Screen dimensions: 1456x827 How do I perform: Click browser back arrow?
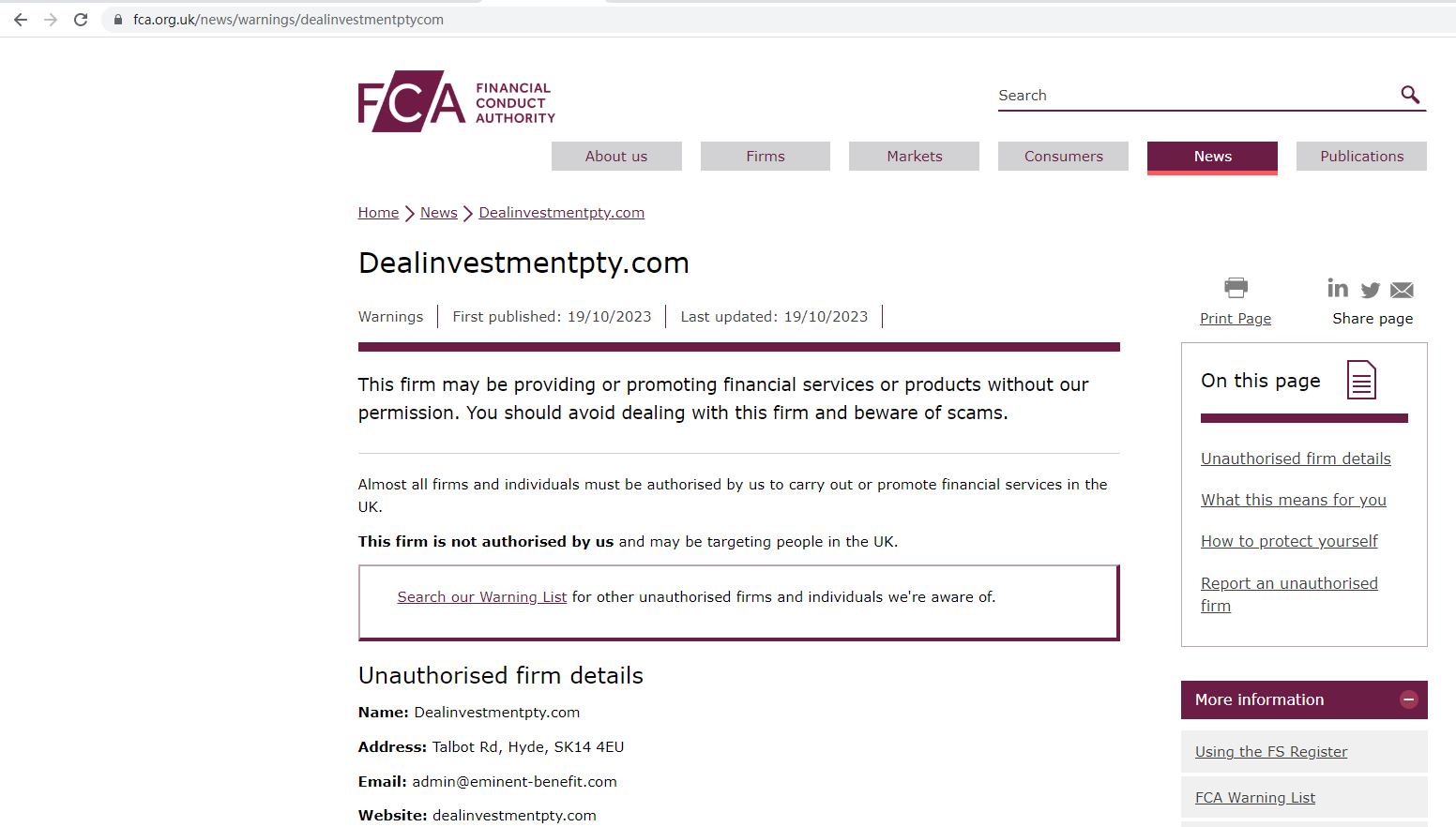[21, 20]
